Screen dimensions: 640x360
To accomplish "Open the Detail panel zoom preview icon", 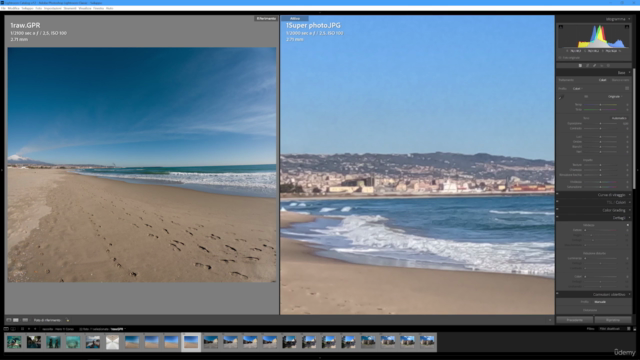I will click(x=628, y=225).
